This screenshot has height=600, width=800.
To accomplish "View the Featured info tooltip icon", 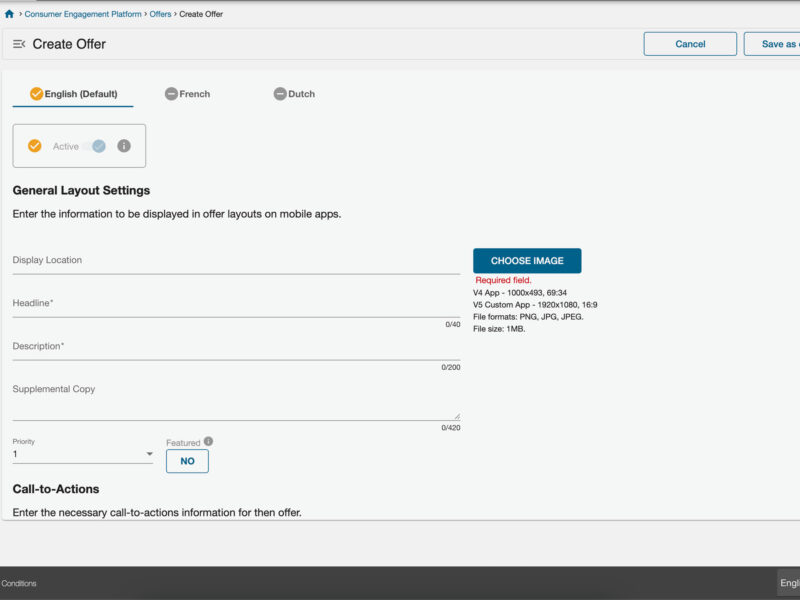I will tap(208, 441).
